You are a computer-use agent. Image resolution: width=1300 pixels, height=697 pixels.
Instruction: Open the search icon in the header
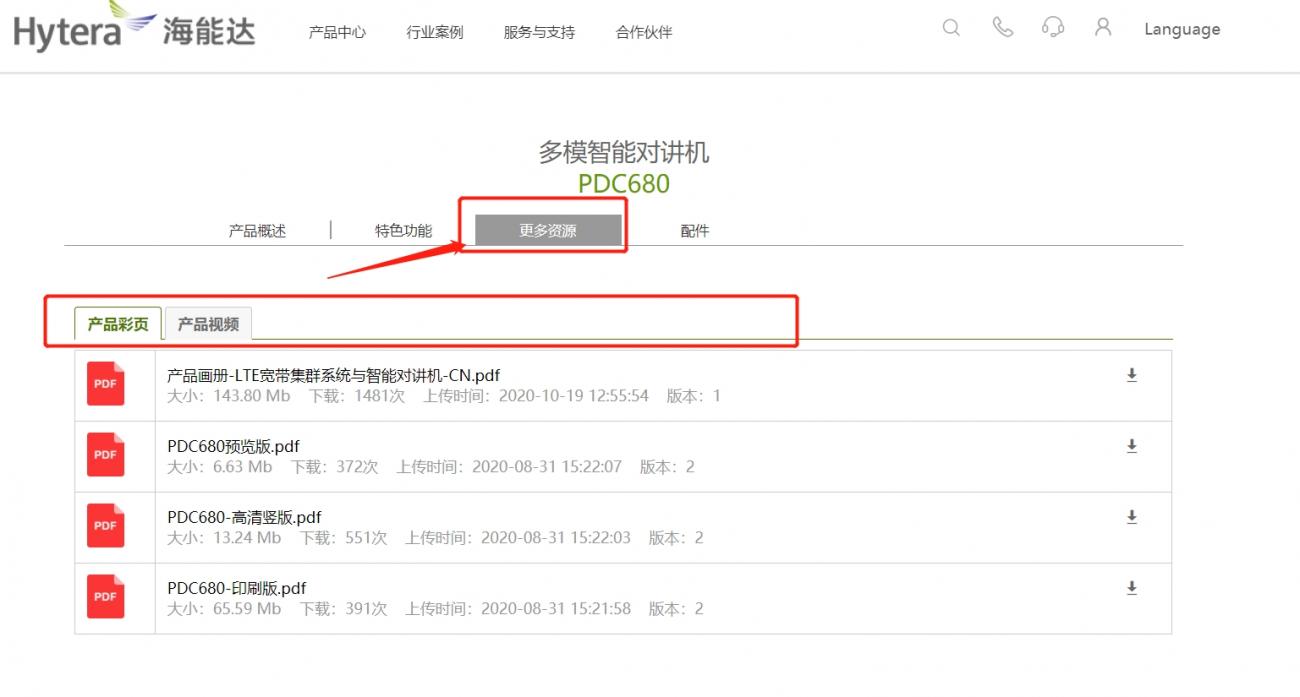click(950, 29)
